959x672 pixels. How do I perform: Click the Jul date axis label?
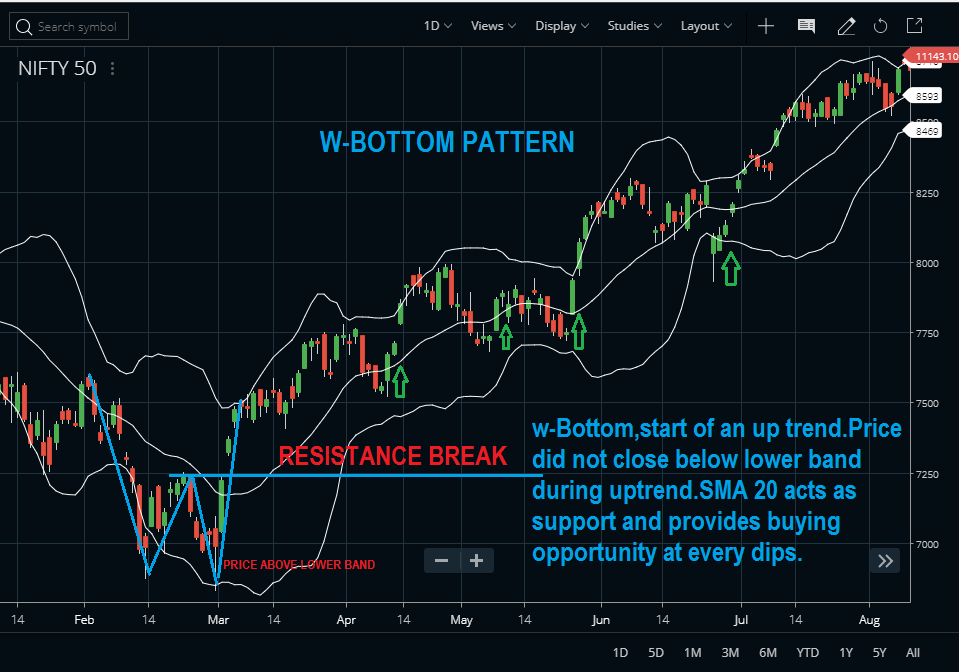coord(741,619)
